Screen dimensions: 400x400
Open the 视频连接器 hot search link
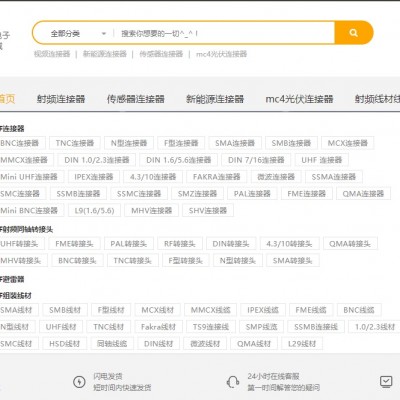52,54
